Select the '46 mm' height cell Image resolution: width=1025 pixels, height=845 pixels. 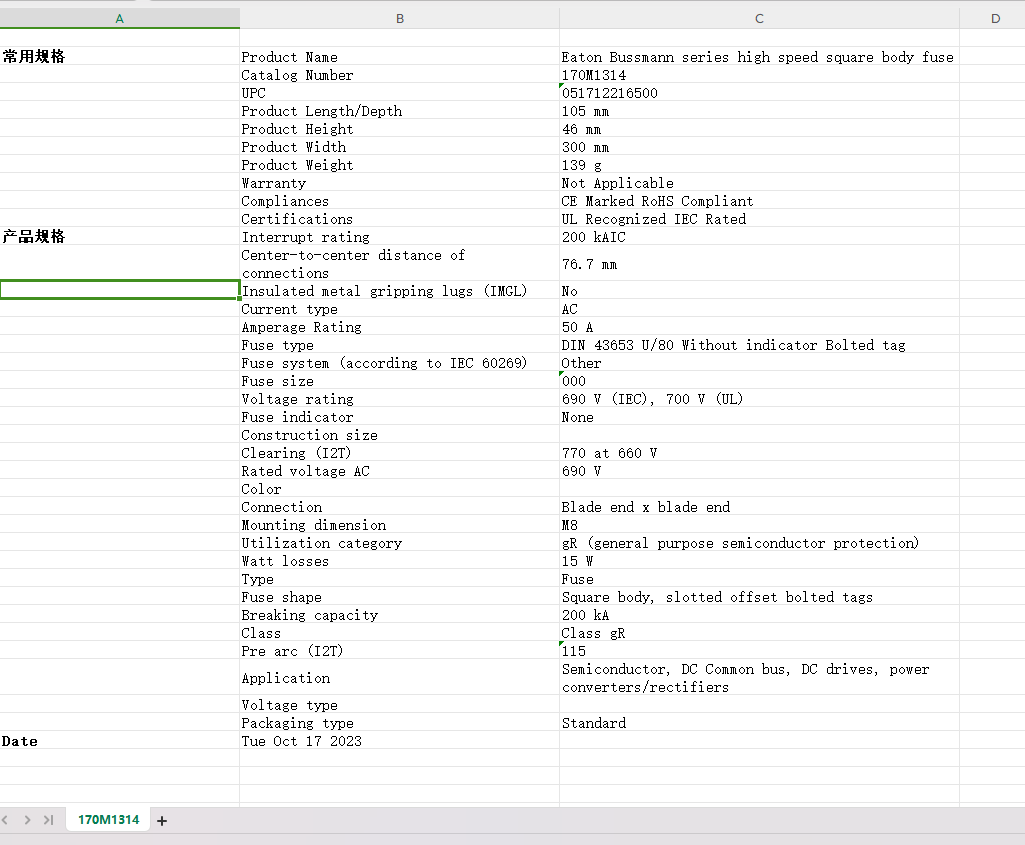click(759, 129)
